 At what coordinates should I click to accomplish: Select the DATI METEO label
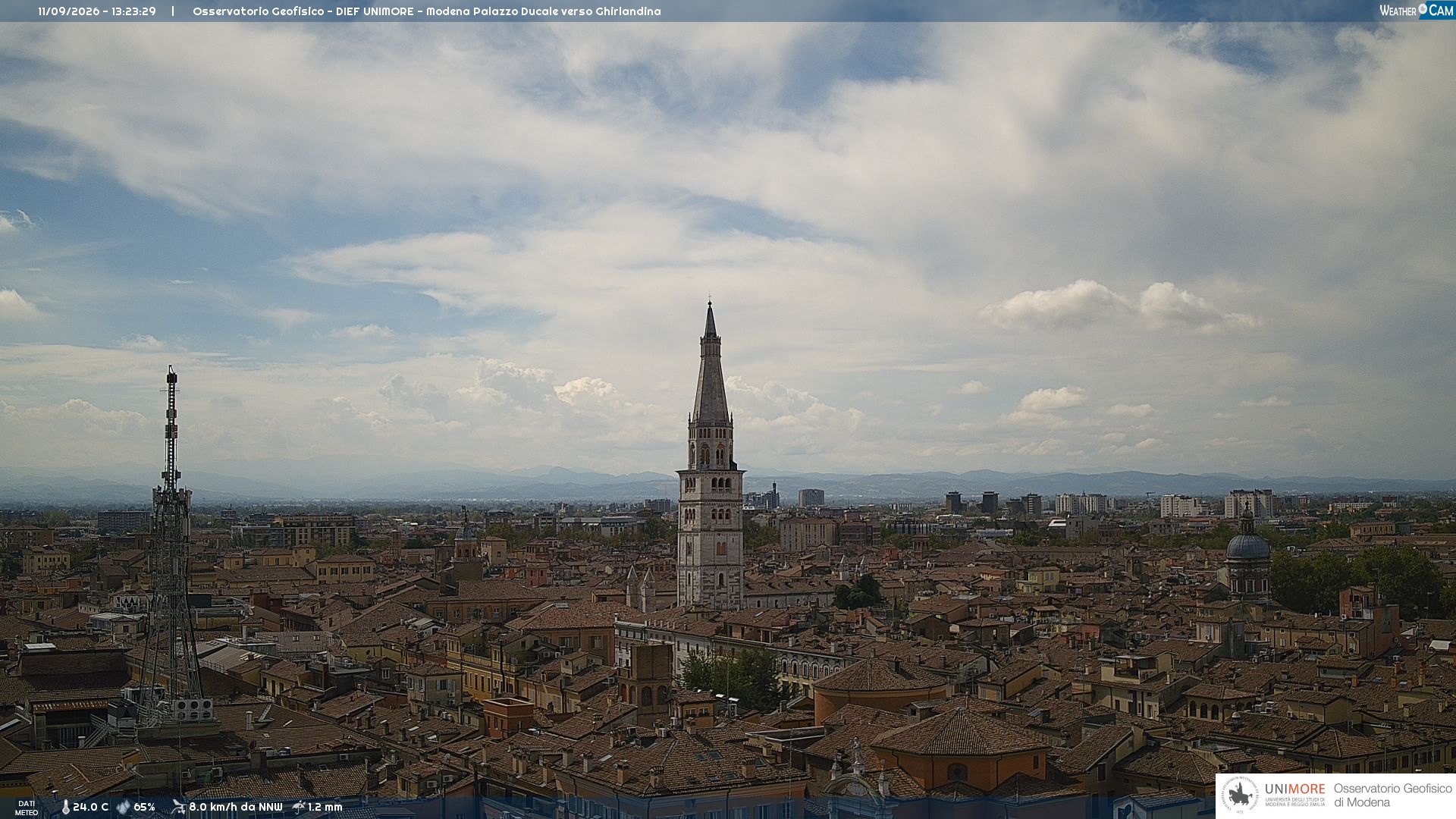[x=27, y=808]
